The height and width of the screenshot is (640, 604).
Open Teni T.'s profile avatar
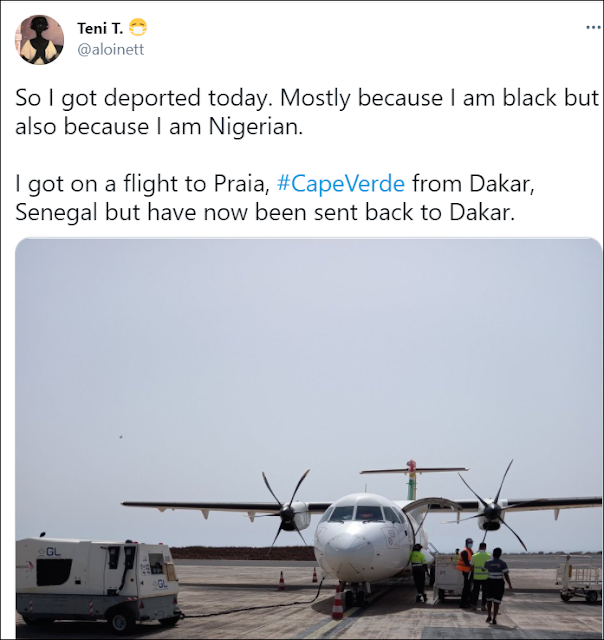[39, 40]
